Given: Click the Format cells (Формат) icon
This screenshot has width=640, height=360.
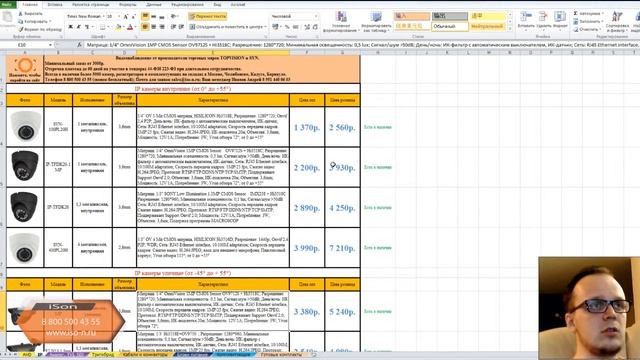Looking at the screenshot, I should pos(560,17).
